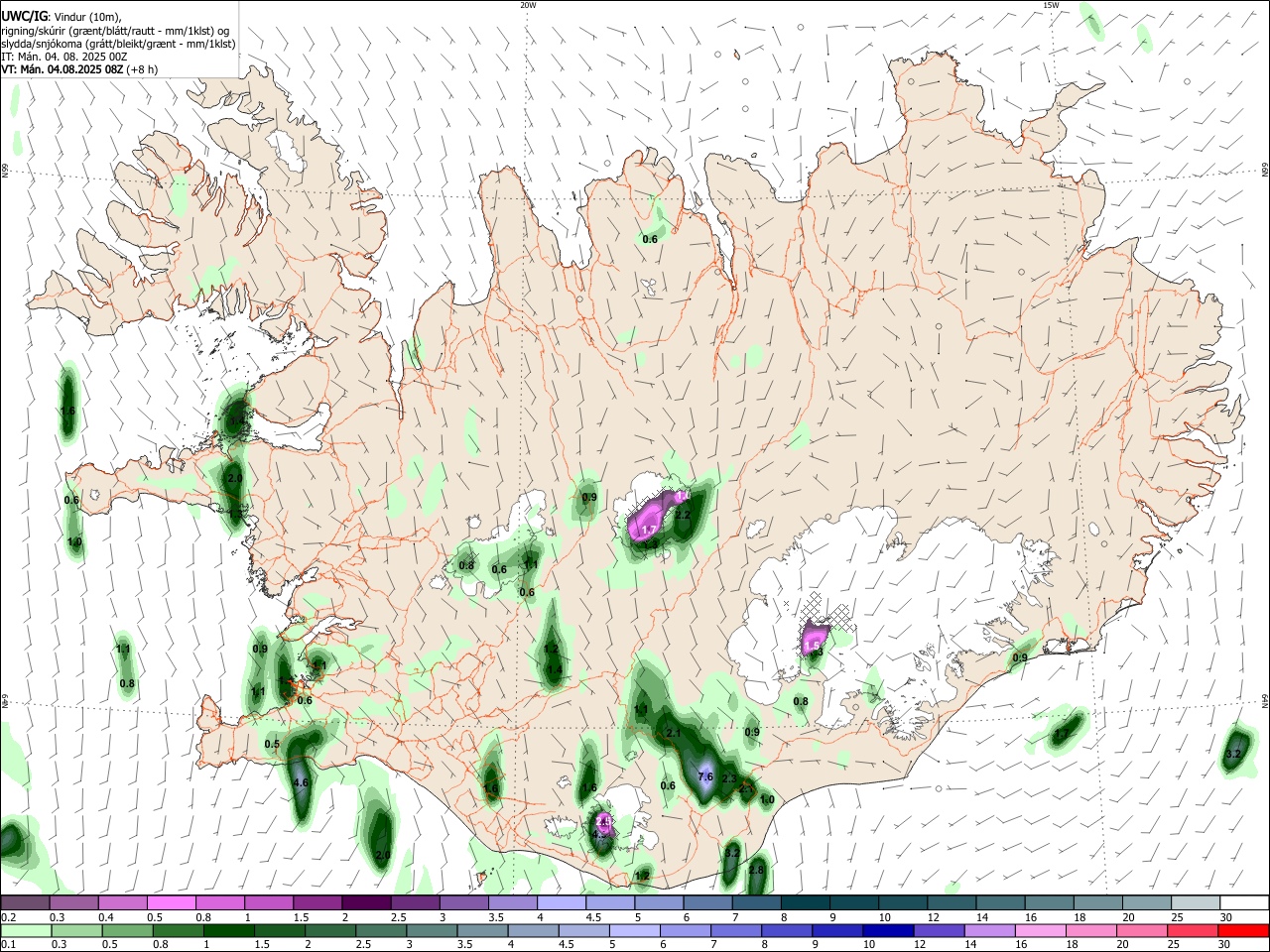Click the 1.2 label at the southern tip
This screenshot has width=1270, height=952.
pos(641,876)
